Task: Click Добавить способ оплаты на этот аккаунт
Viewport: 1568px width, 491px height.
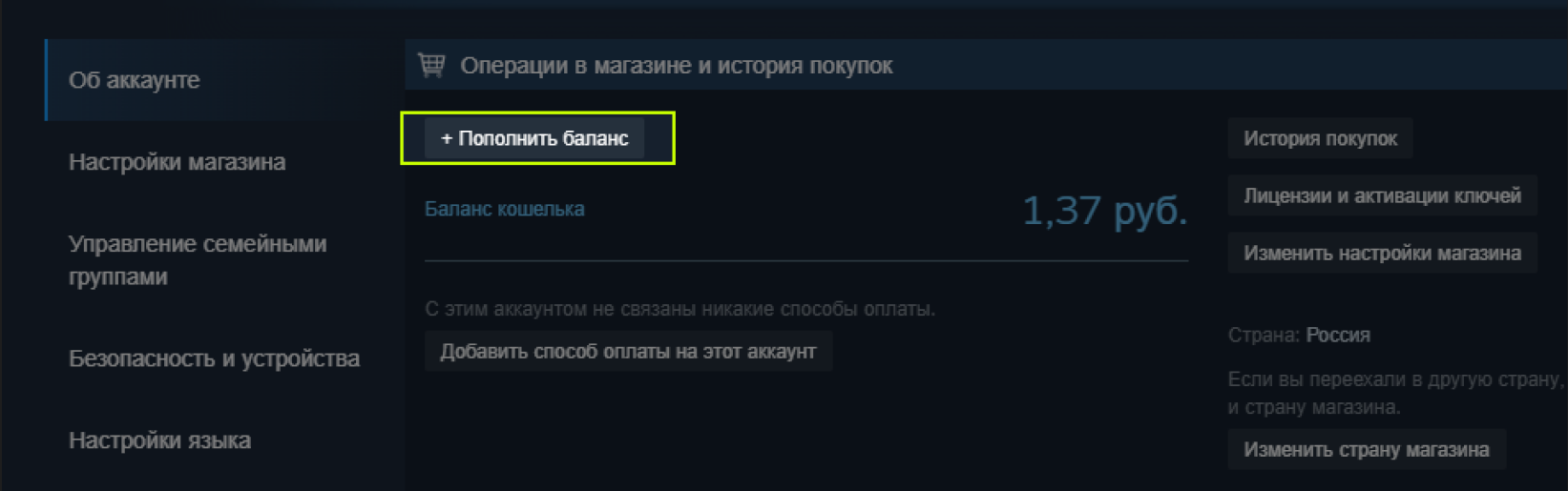Action: (x=628, y=352)
